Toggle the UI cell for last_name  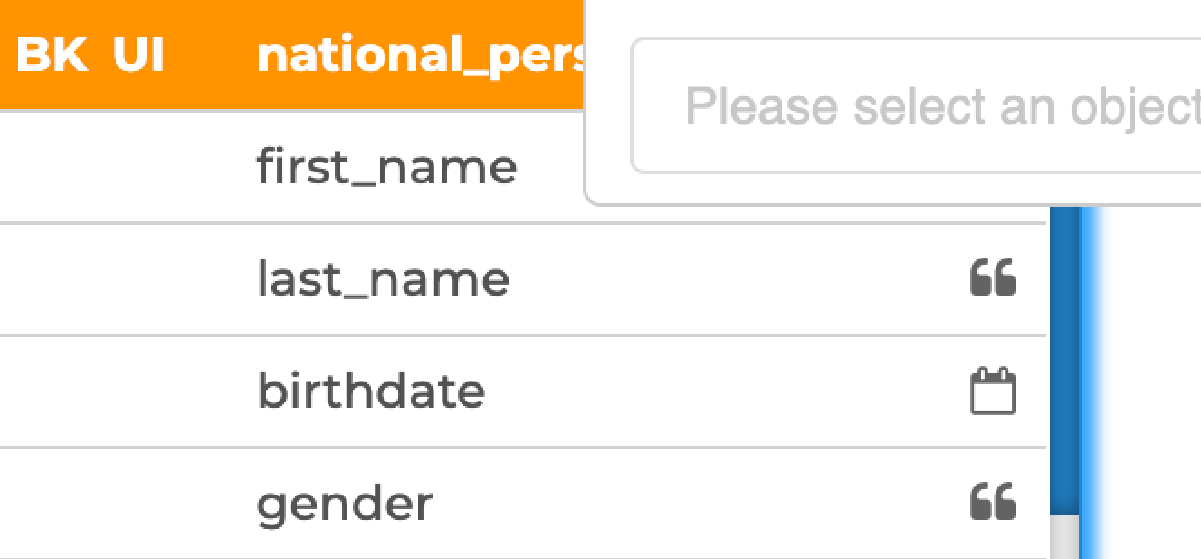click(x=138, y=279)
